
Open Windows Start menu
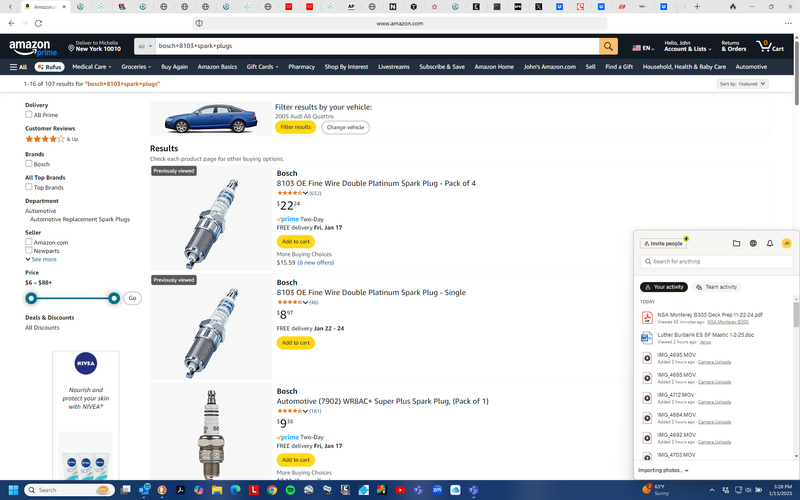click(x=13, y=490)
